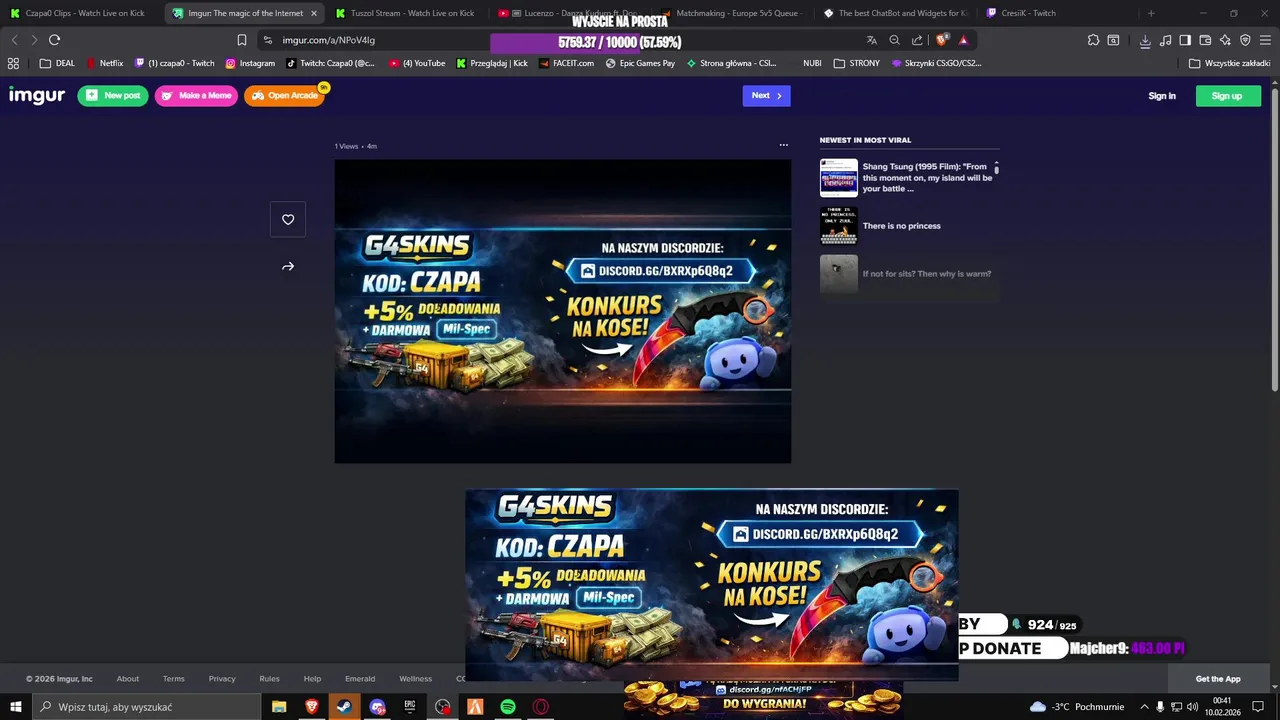Viewport: 1280px width, 720px height.
Task: Click the translate page icon
Action: 871,40
